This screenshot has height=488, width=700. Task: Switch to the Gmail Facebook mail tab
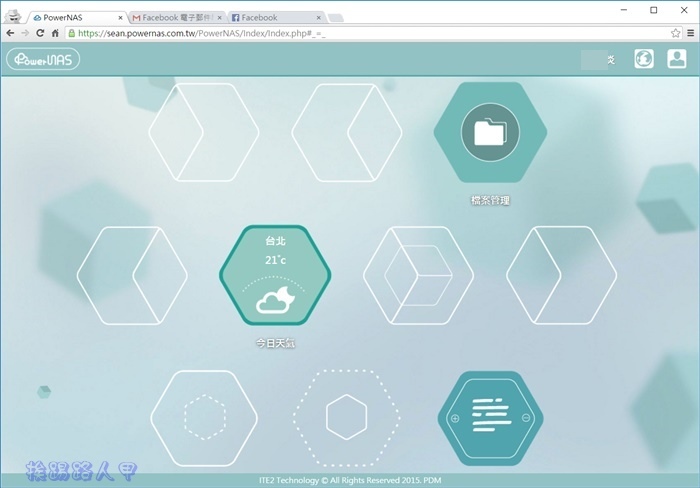point(176,17)
